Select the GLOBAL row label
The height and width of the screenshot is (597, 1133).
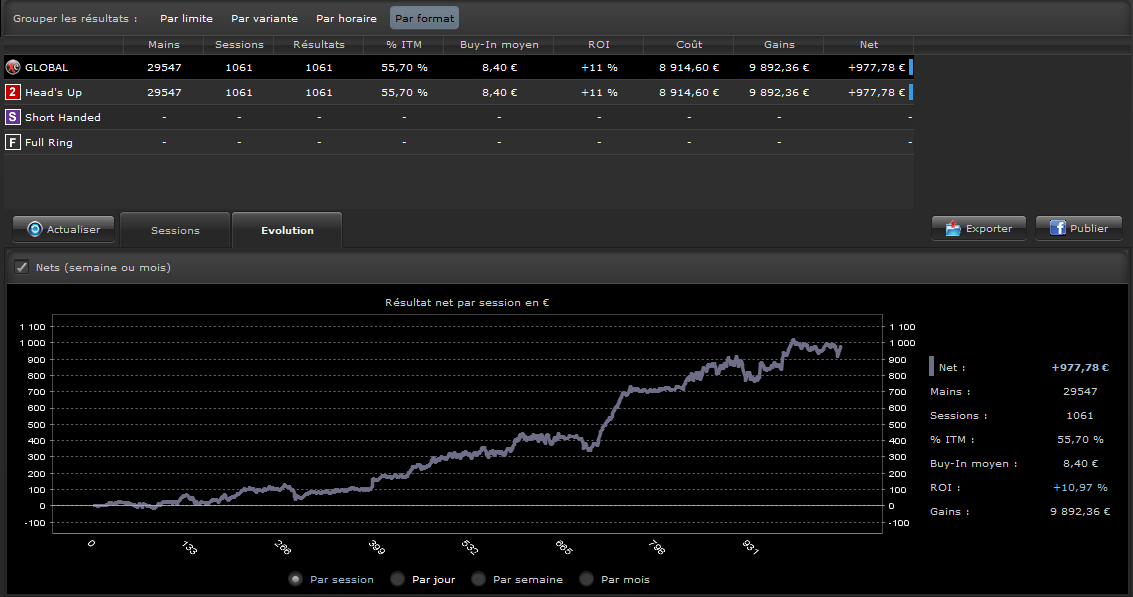tap(46, 67)
